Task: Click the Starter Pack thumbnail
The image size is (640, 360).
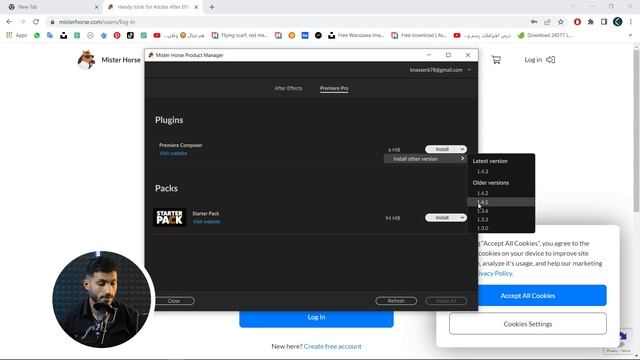Action: coord(169,217)
